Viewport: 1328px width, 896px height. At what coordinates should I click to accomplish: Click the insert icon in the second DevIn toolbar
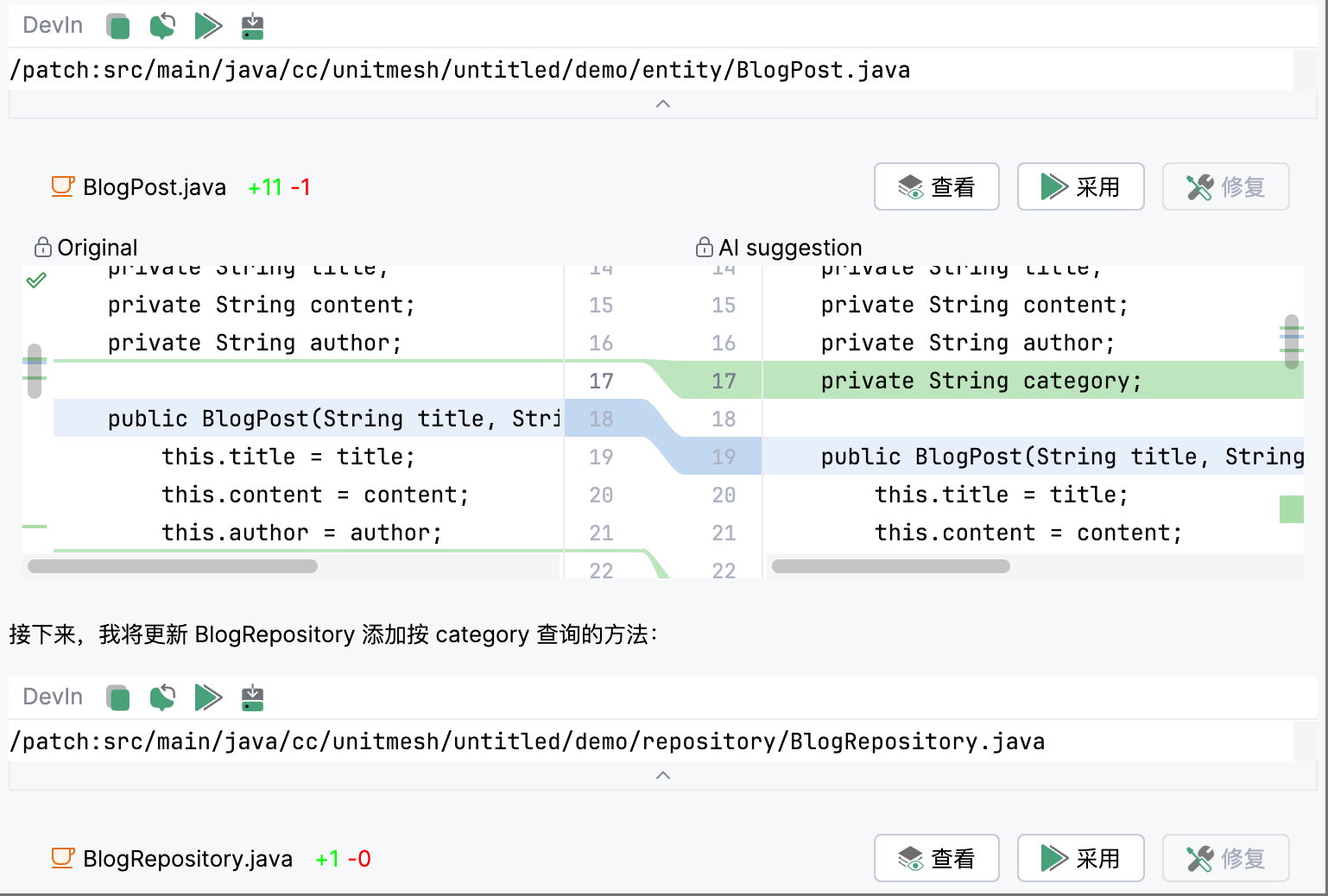[x=252, y=697]
